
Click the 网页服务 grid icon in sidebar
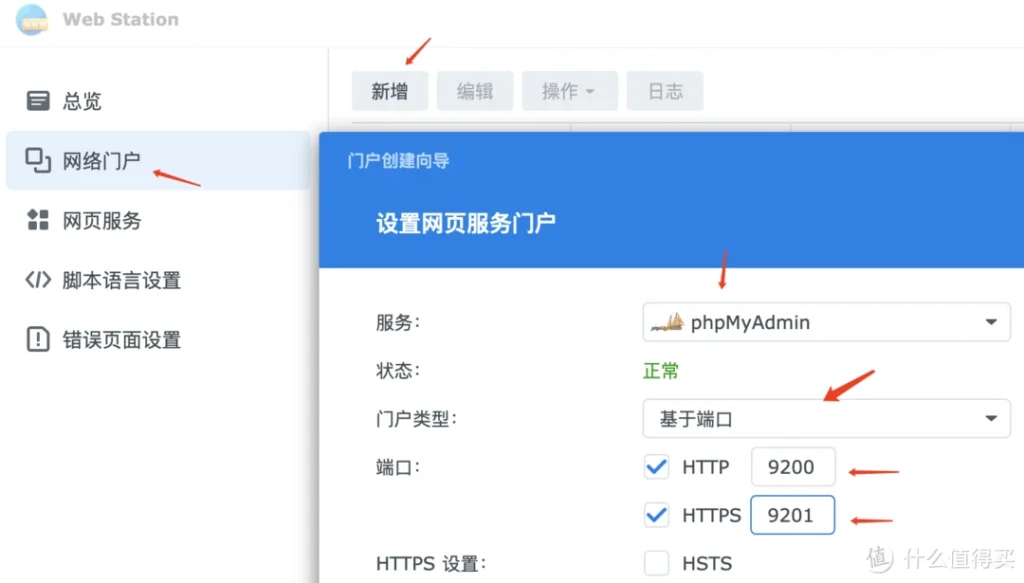pos(38,220)
